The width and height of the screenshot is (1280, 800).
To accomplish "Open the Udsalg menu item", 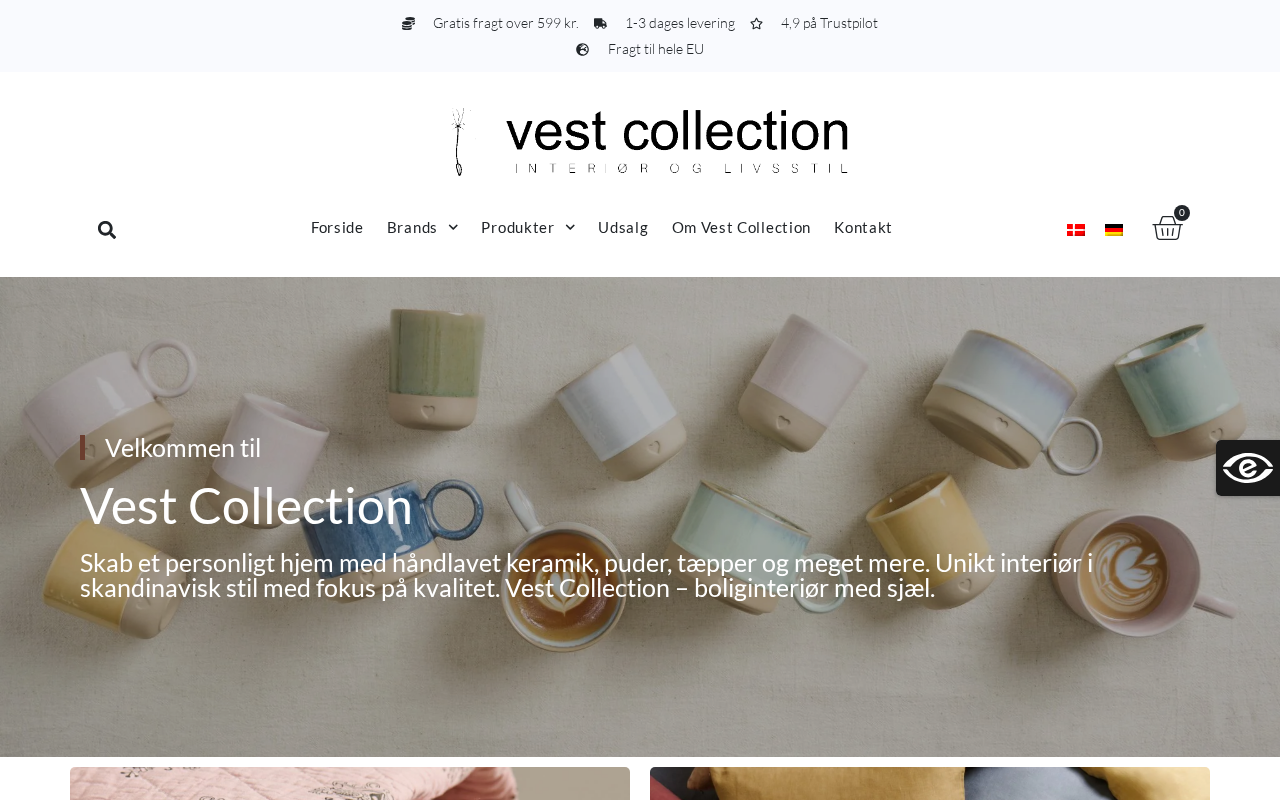I will [623, 227].
